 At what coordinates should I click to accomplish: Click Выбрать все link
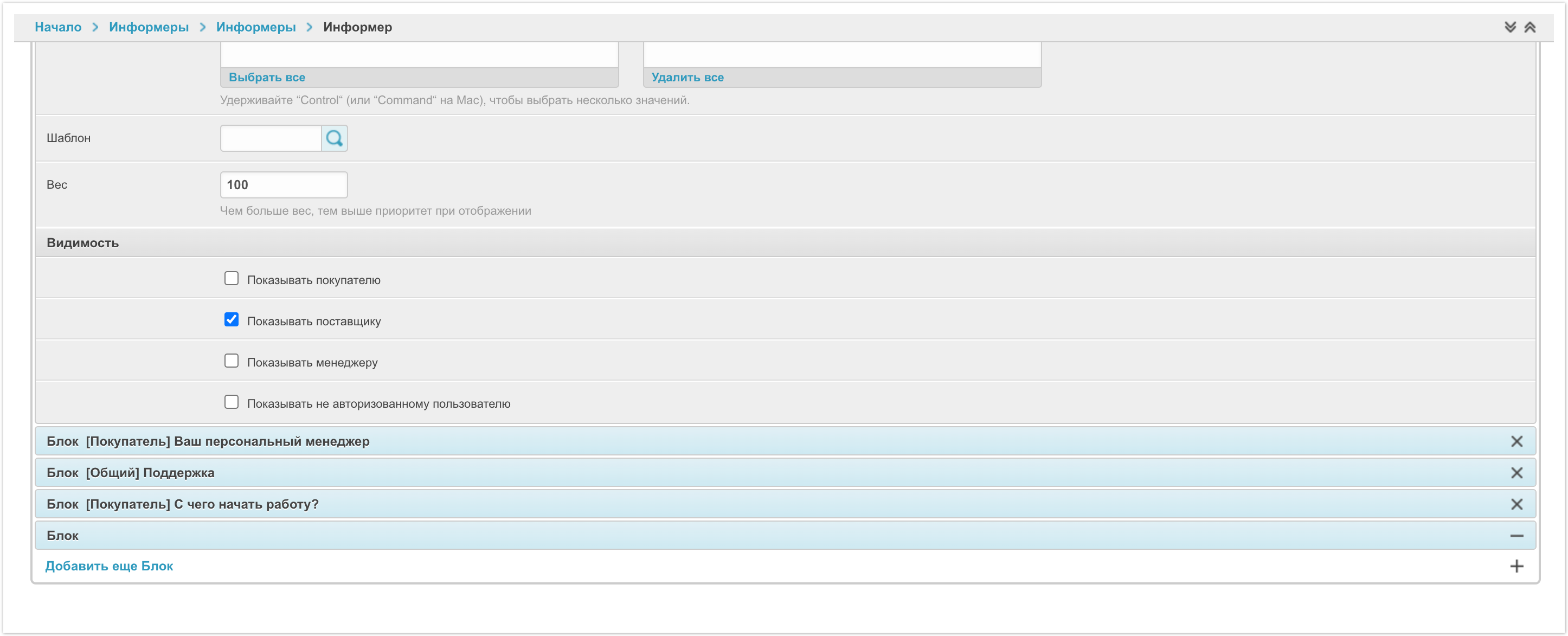(267, 78)
